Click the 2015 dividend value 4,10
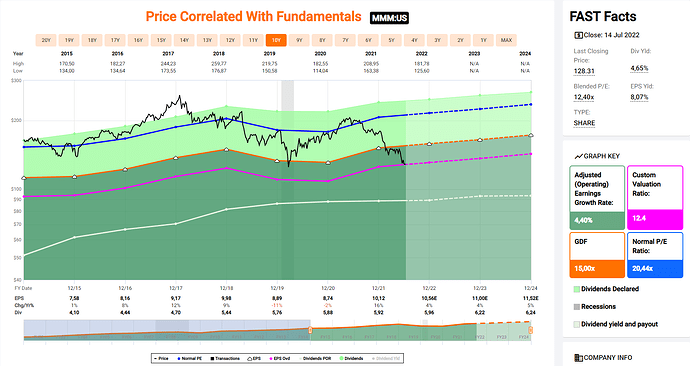Viewport: 690px width, 366px height. click(x=74, y=313)
